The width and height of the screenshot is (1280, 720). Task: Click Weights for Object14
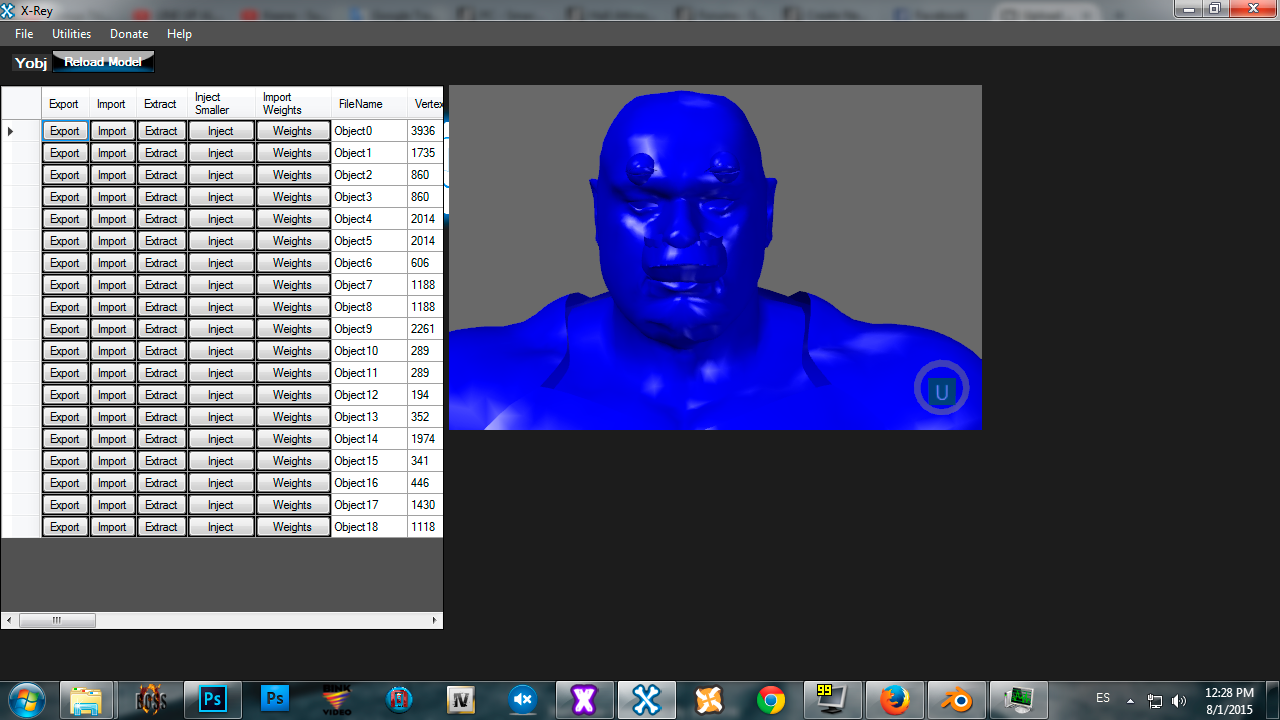(x=292, y=439)
